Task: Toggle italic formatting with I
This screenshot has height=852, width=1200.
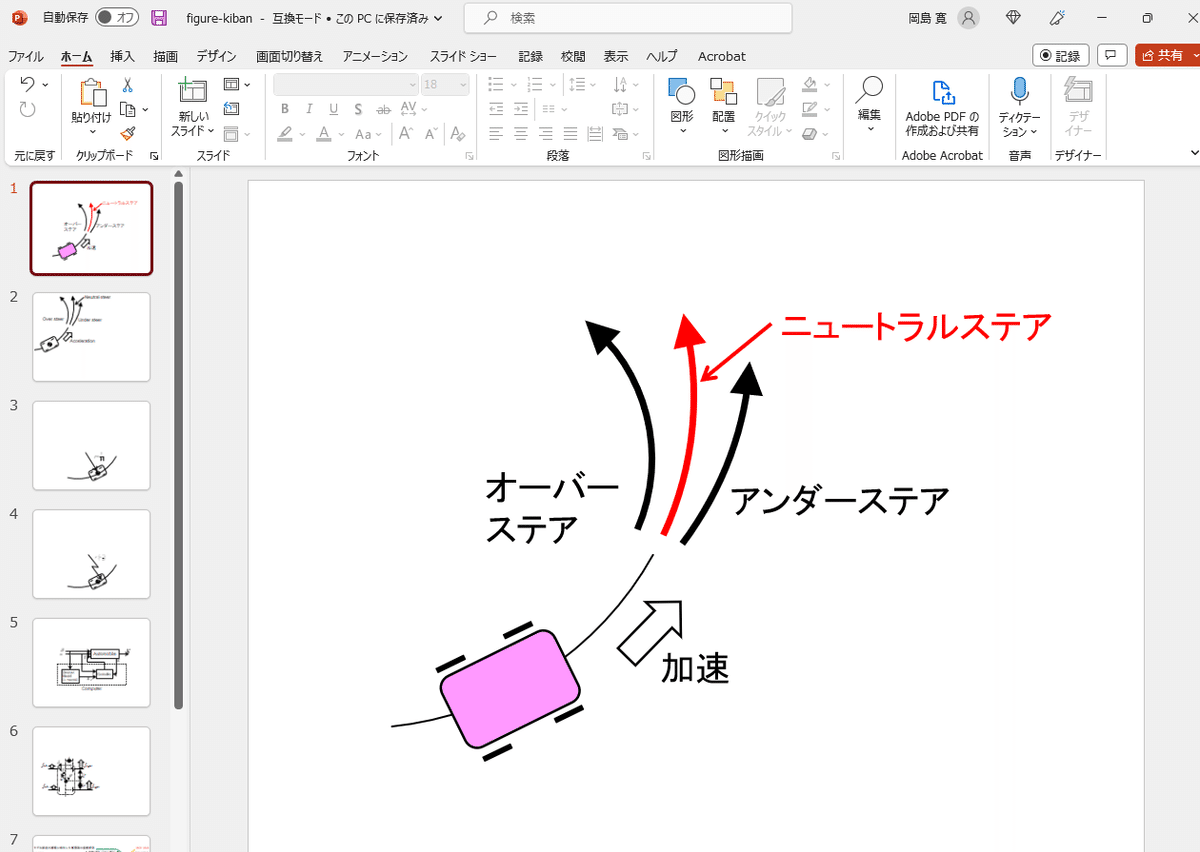Action: point(309,109)
